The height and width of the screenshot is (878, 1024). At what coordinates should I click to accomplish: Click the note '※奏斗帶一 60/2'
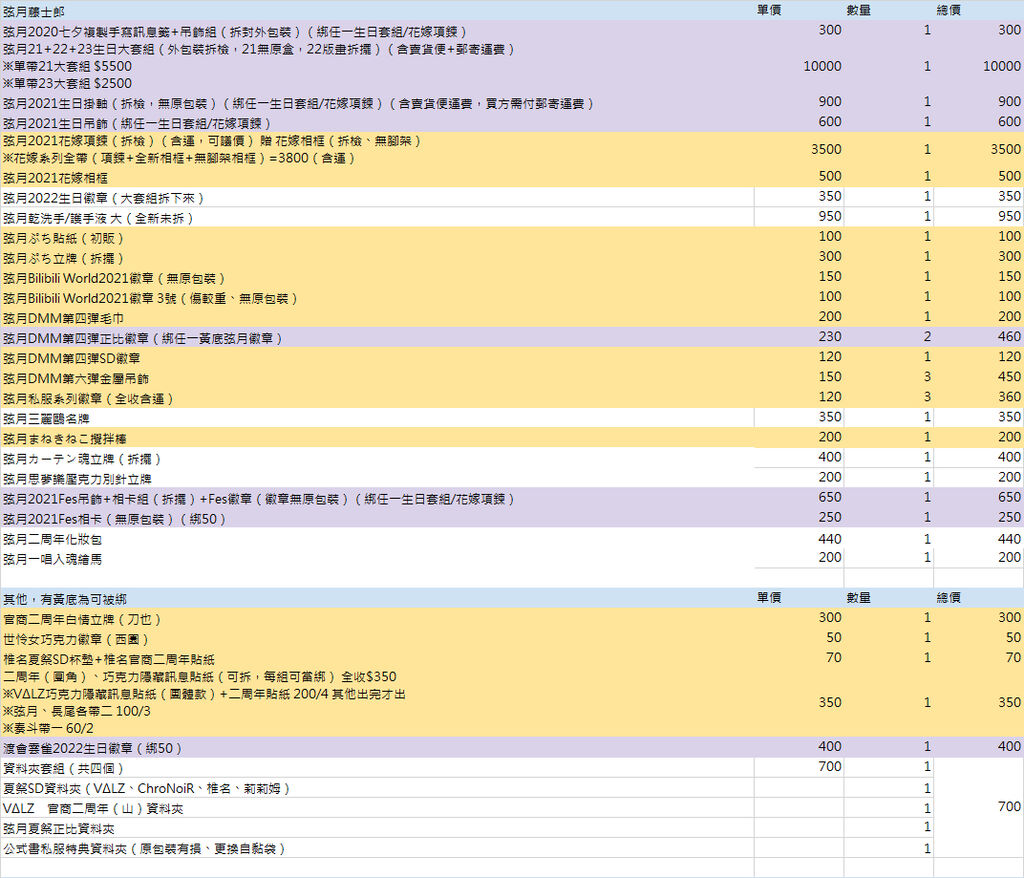(x=48, y=728)
